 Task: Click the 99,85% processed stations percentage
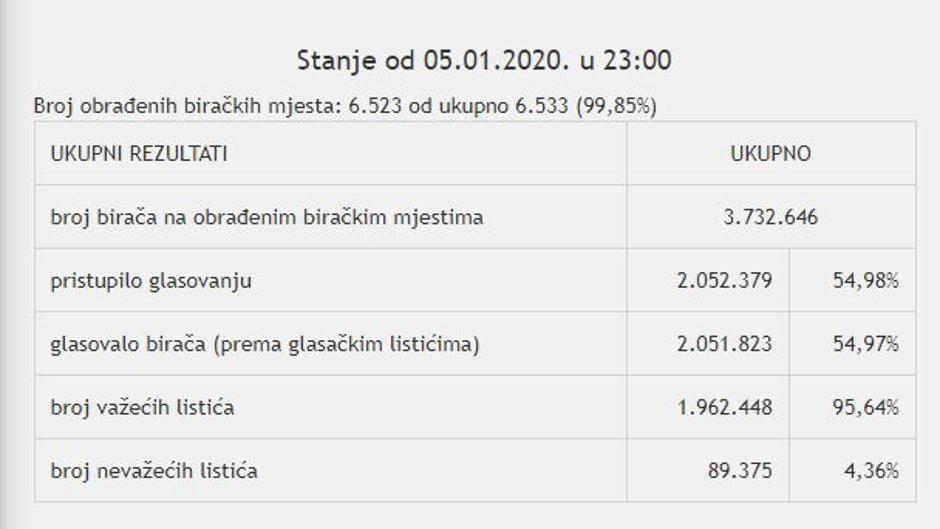point(616,107)
